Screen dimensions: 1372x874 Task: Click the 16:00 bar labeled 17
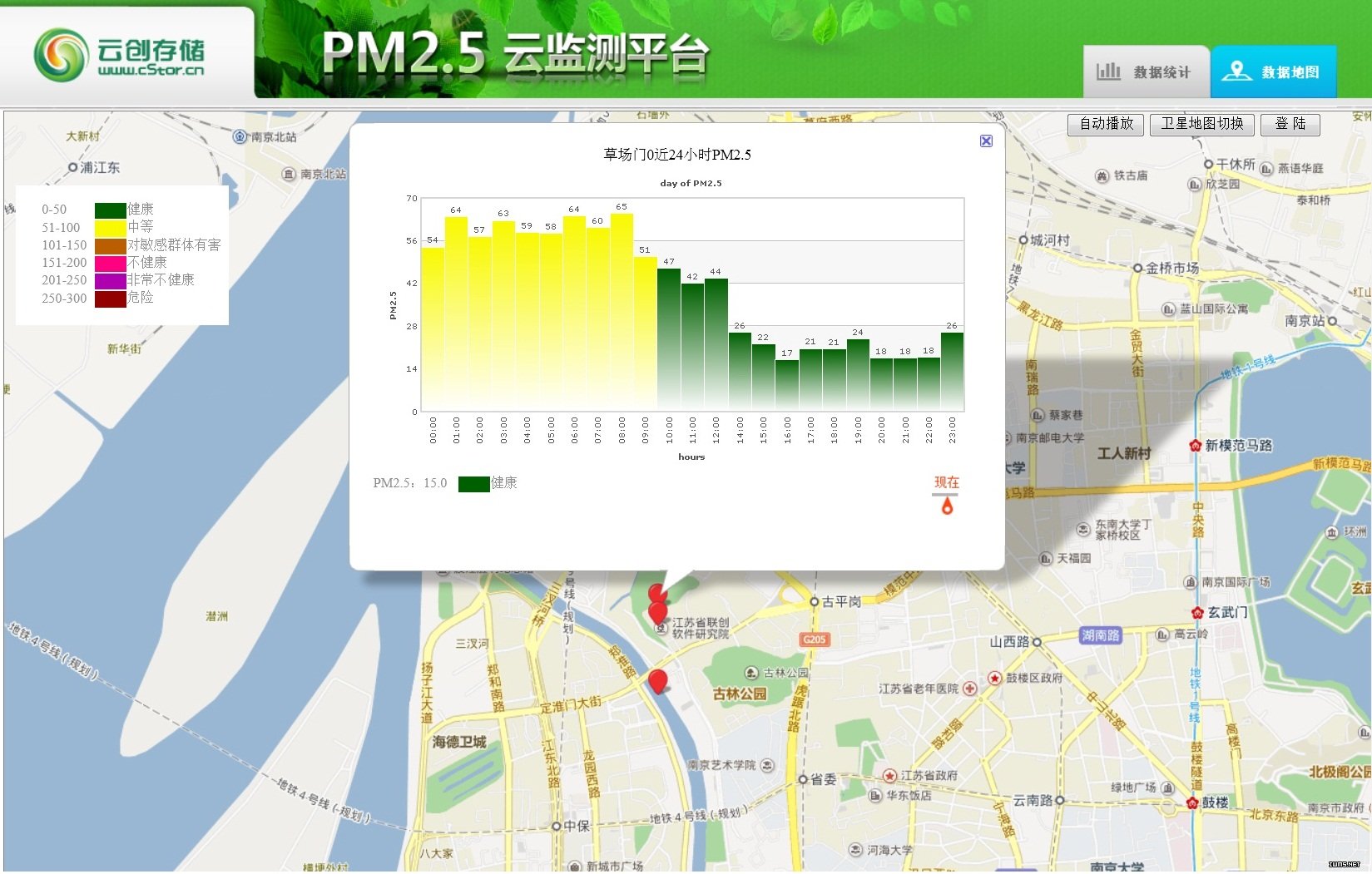(787, 385)
